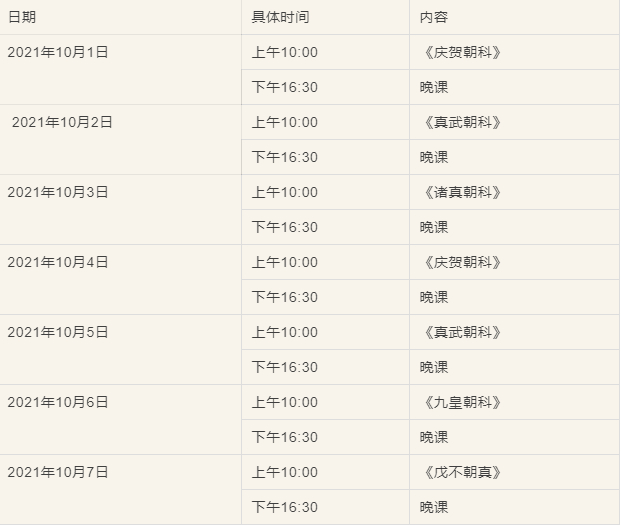Click 《庆贺朝科》 in the October 1 row
Screen dimensions: 621x525
pyautogui.click(x=460, y=52)
